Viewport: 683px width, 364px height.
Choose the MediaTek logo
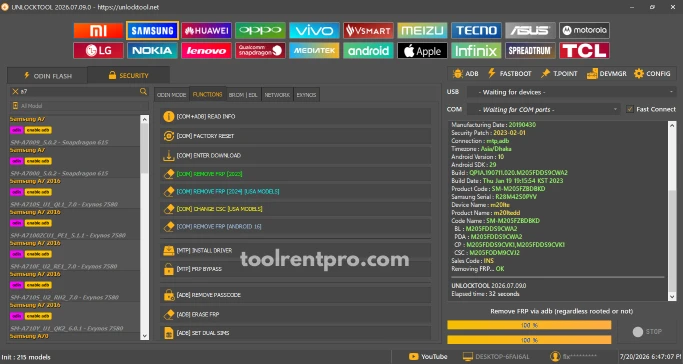pyautogui.click(x=314, y=51)
